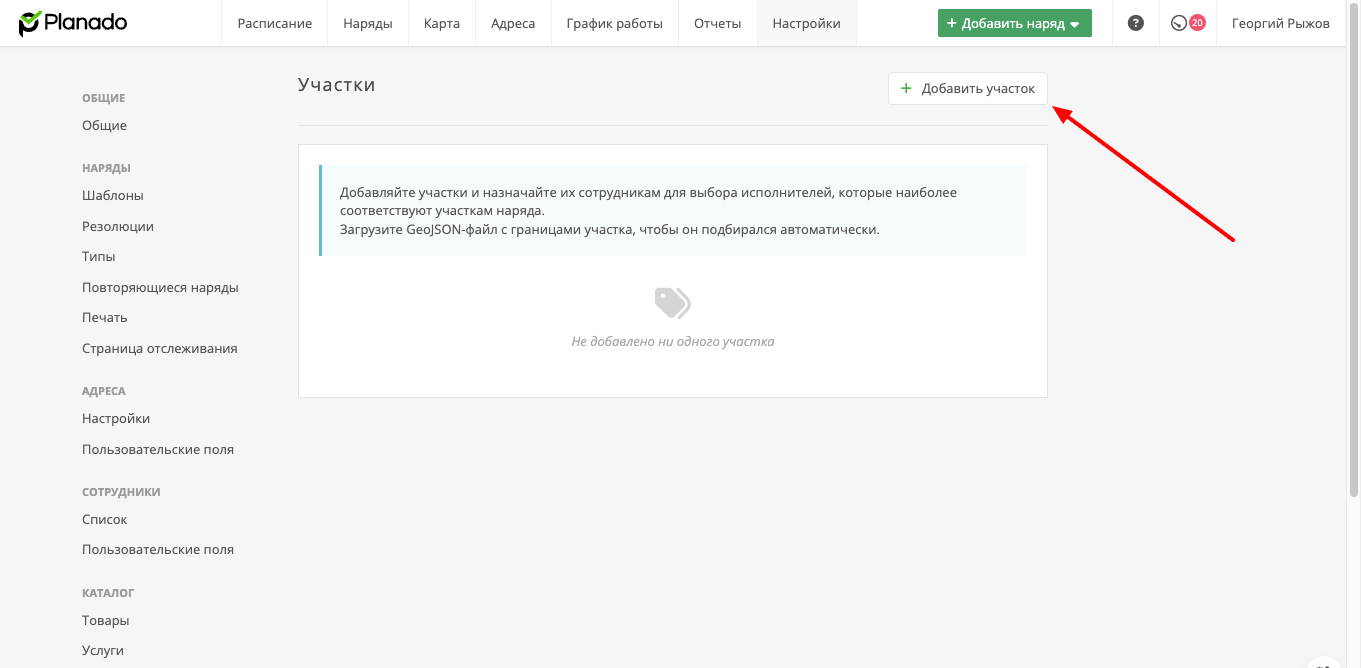Open Пользовательские поля under Сотрудники section

click(x=158, y=550)
